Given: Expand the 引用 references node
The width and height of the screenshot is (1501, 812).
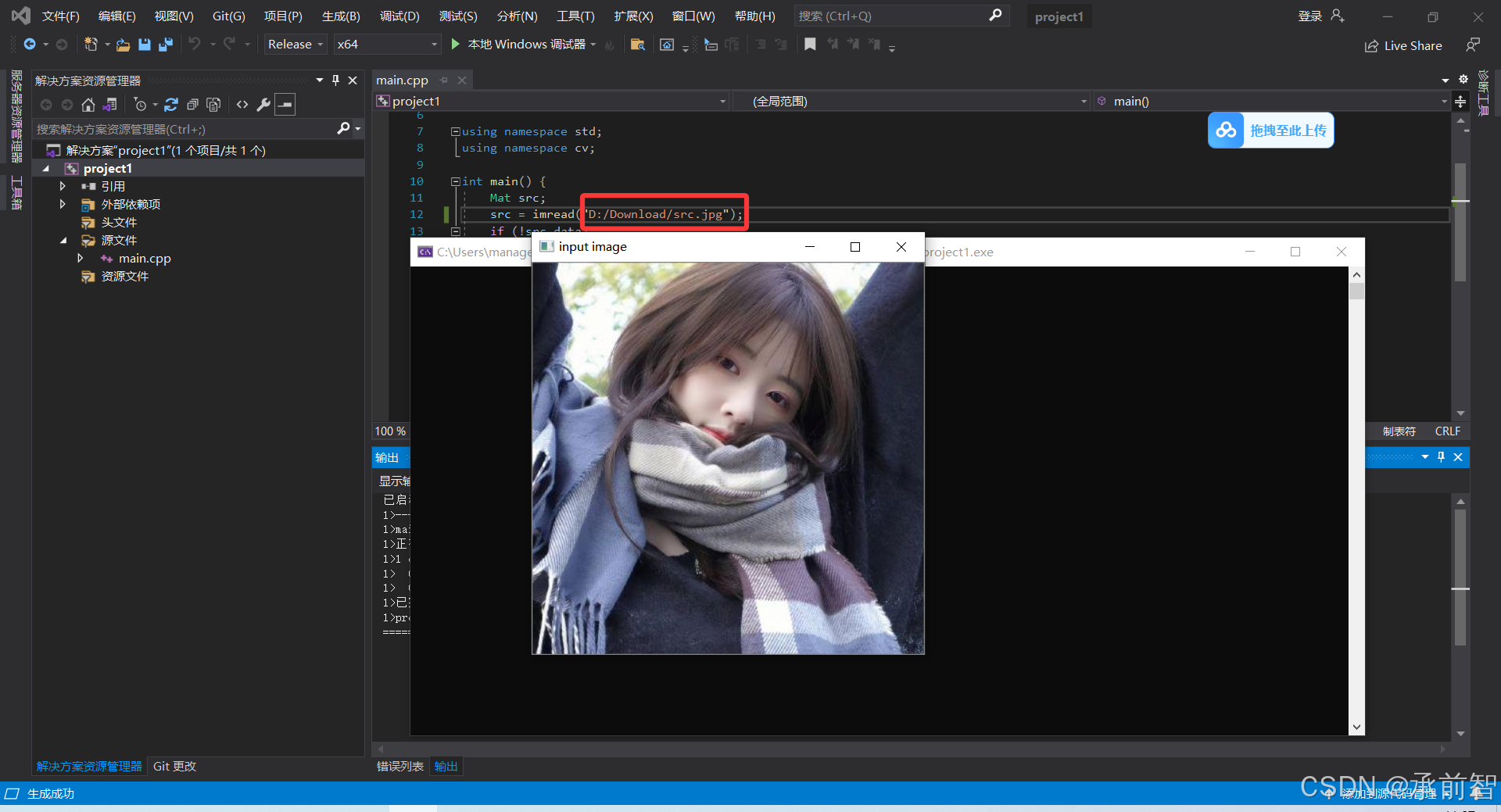Looking at the screenshot, I should click(63, 186).
